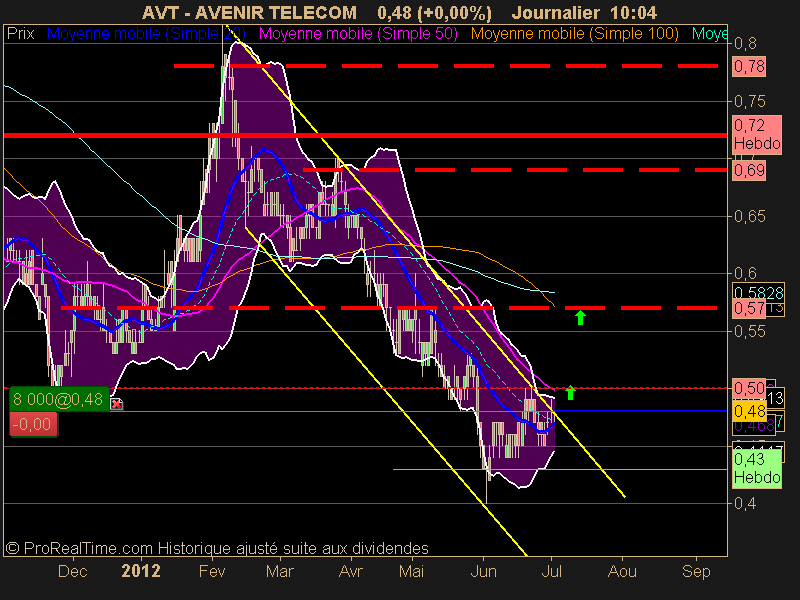Click the Sep label on the time axis
The image size is (800, 600).
click(x=696, y=571)
